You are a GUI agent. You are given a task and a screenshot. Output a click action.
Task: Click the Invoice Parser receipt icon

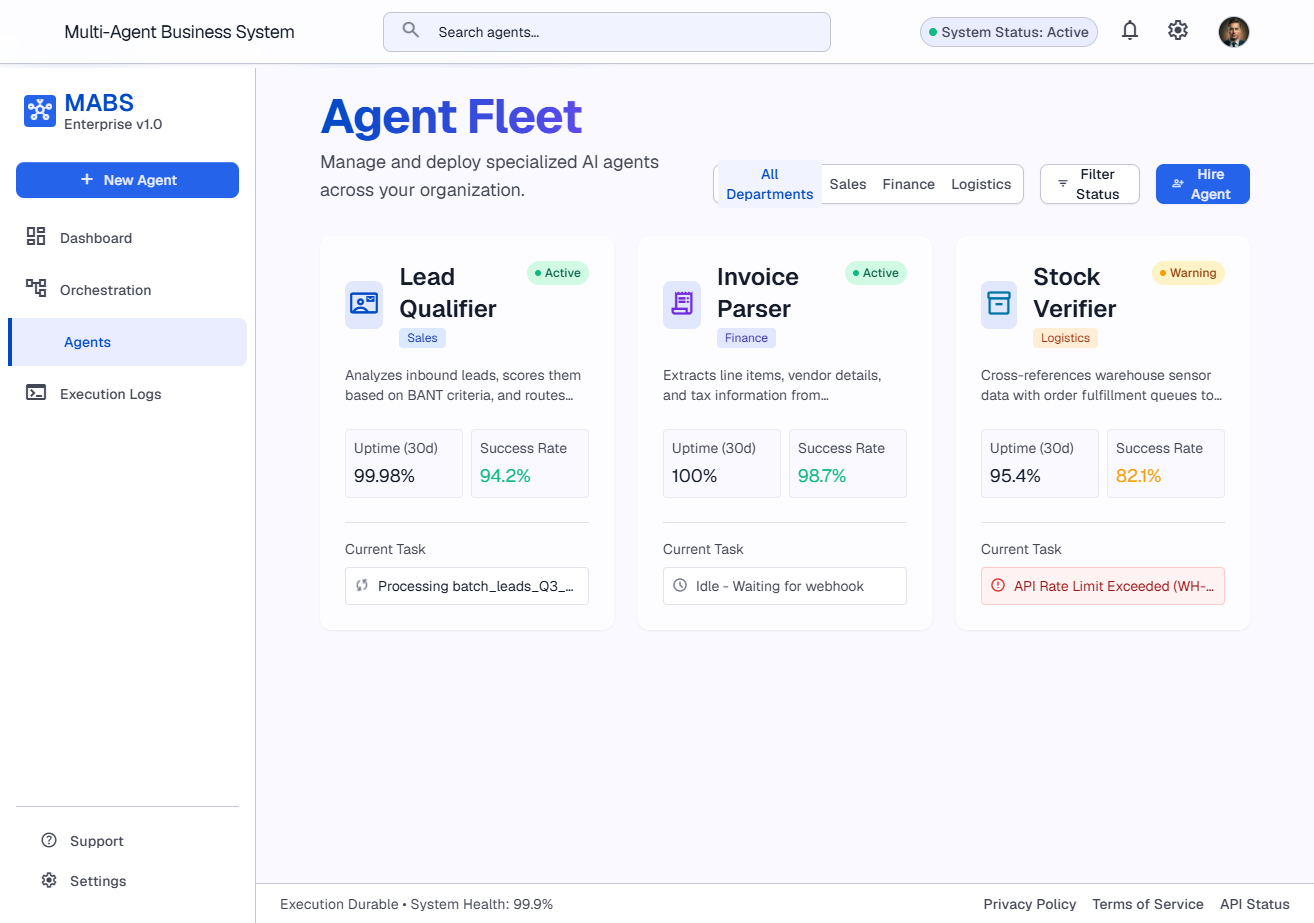pos(682,304)
